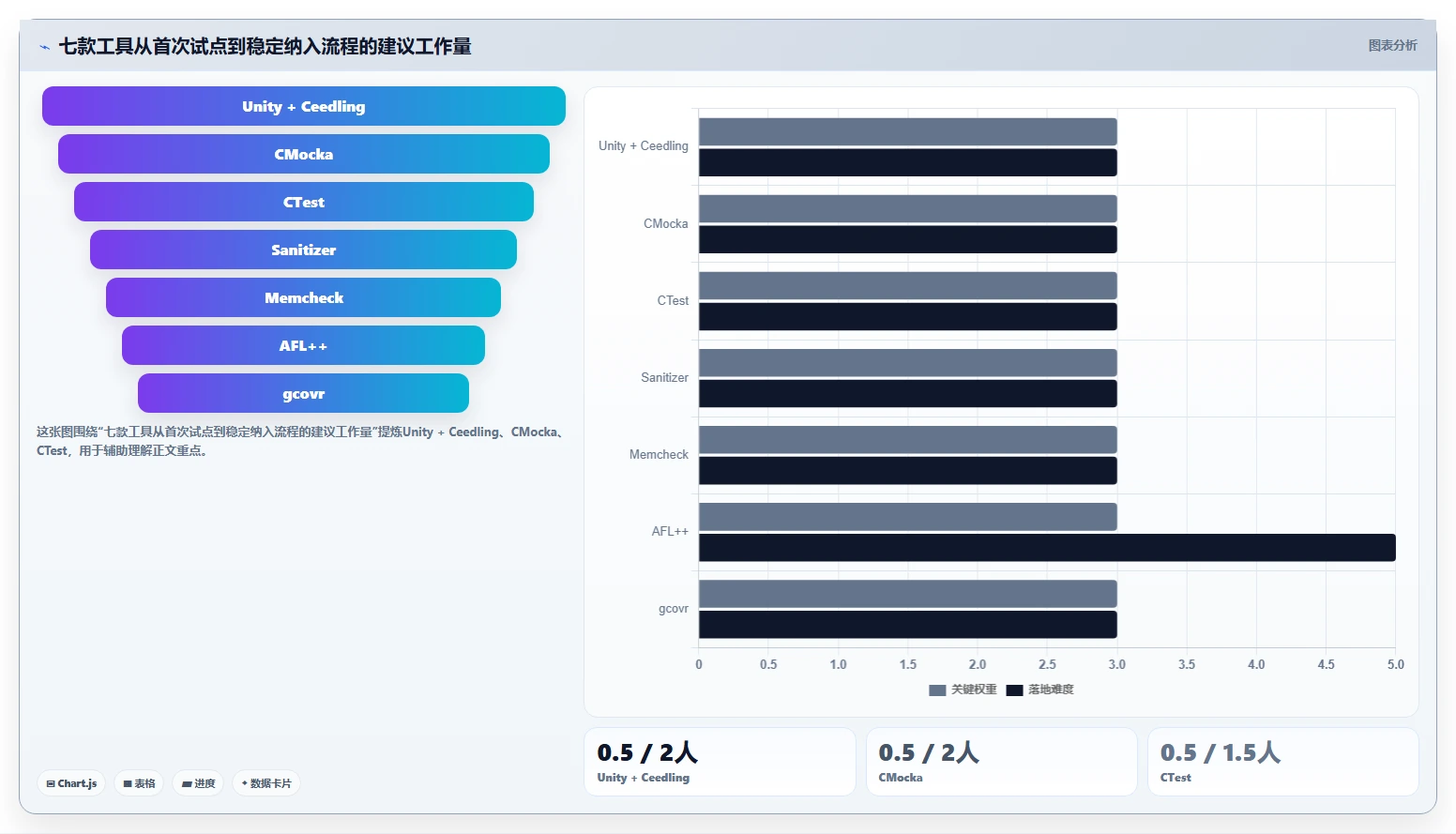1456x834 pixels.
Task: Open the 0.5 / 1.5人 CTest card
Action: [x=1282, y=762]
